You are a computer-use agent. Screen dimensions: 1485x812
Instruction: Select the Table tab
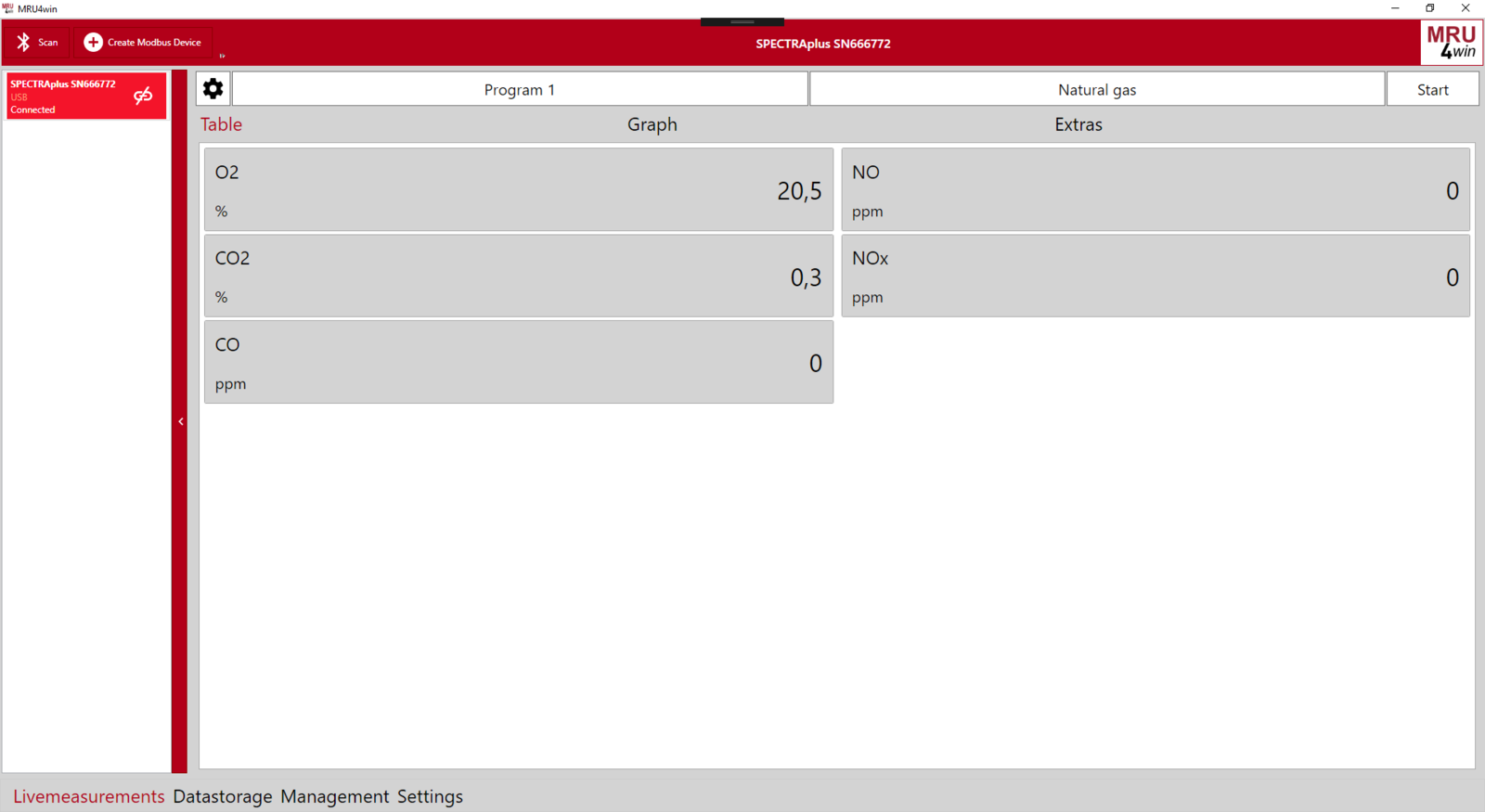pyautogui.click(x=221, y=124)
